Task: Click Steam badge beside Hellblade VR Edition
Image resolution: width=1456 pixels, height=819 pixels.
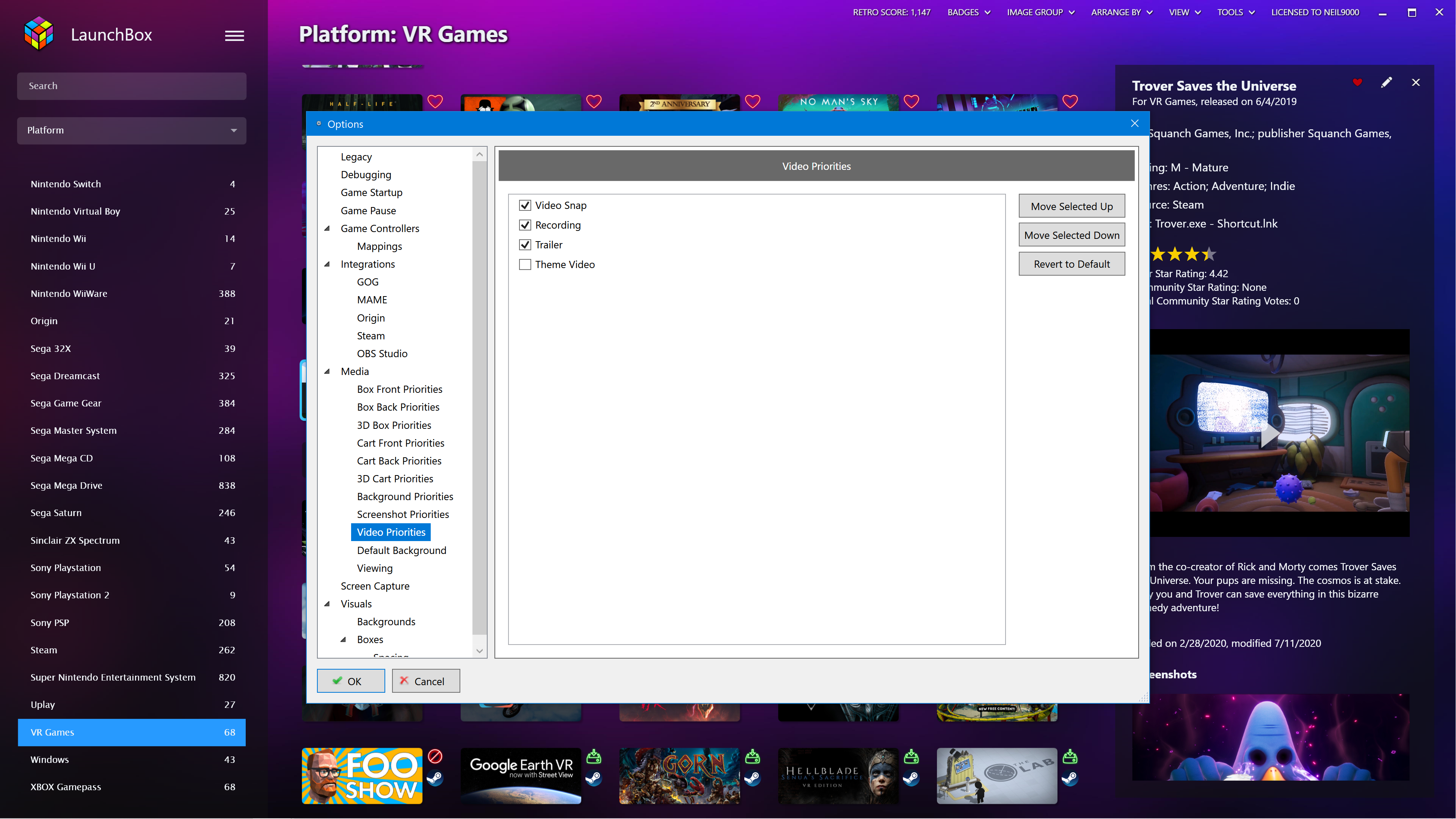Action: click(x=911, y=779)
